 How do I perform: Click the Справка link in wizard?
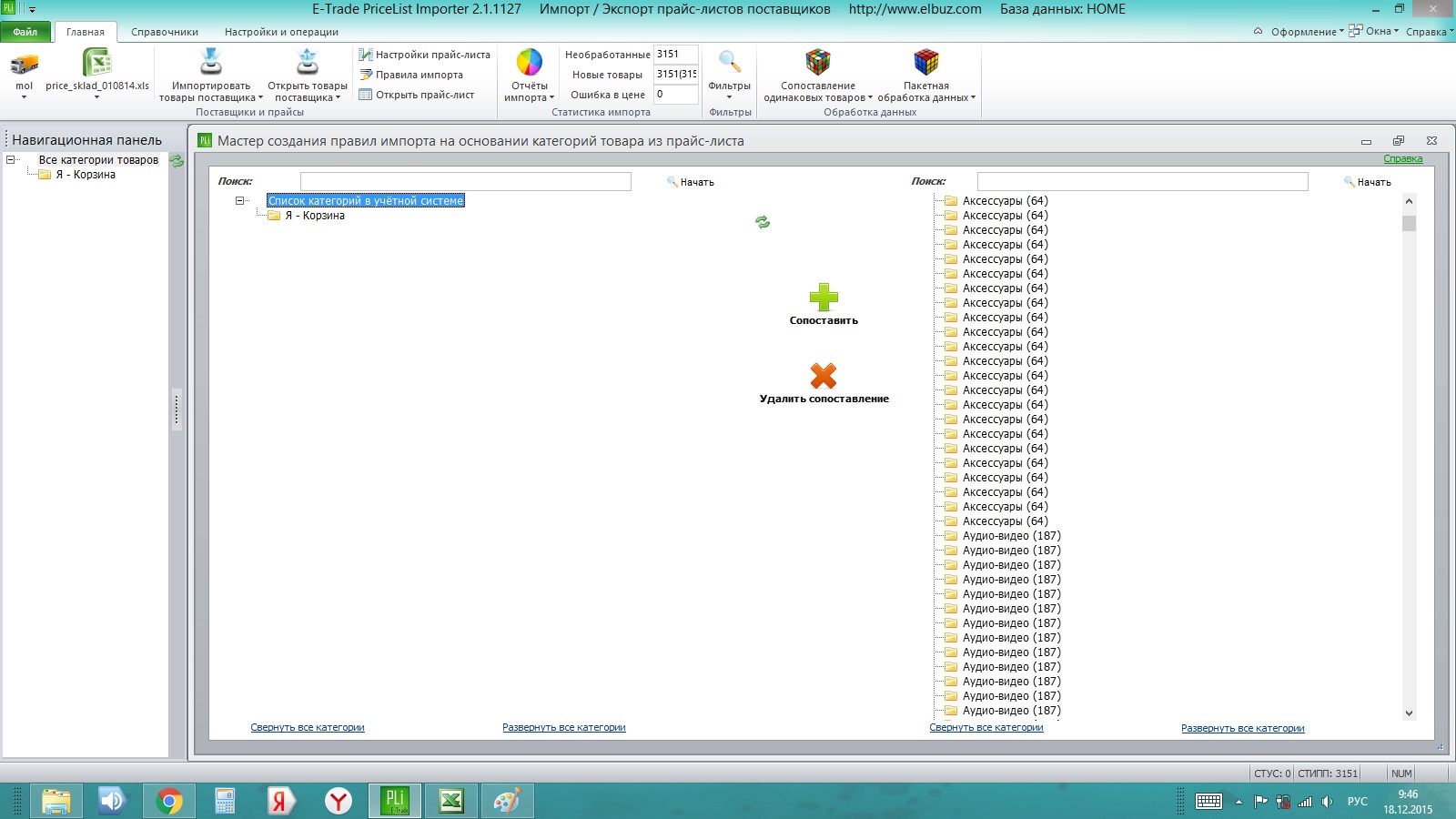coord(1403,158)
